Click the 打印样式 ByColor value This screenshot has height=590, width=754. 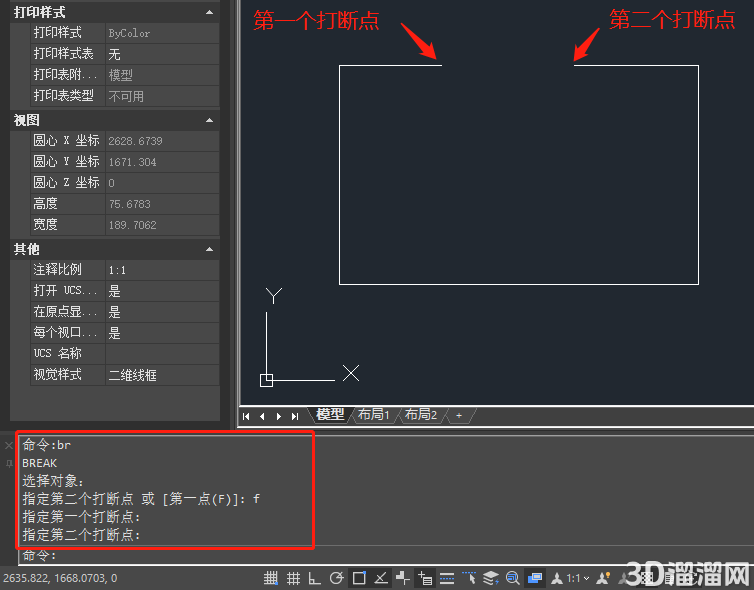click(x=163, y=33)
